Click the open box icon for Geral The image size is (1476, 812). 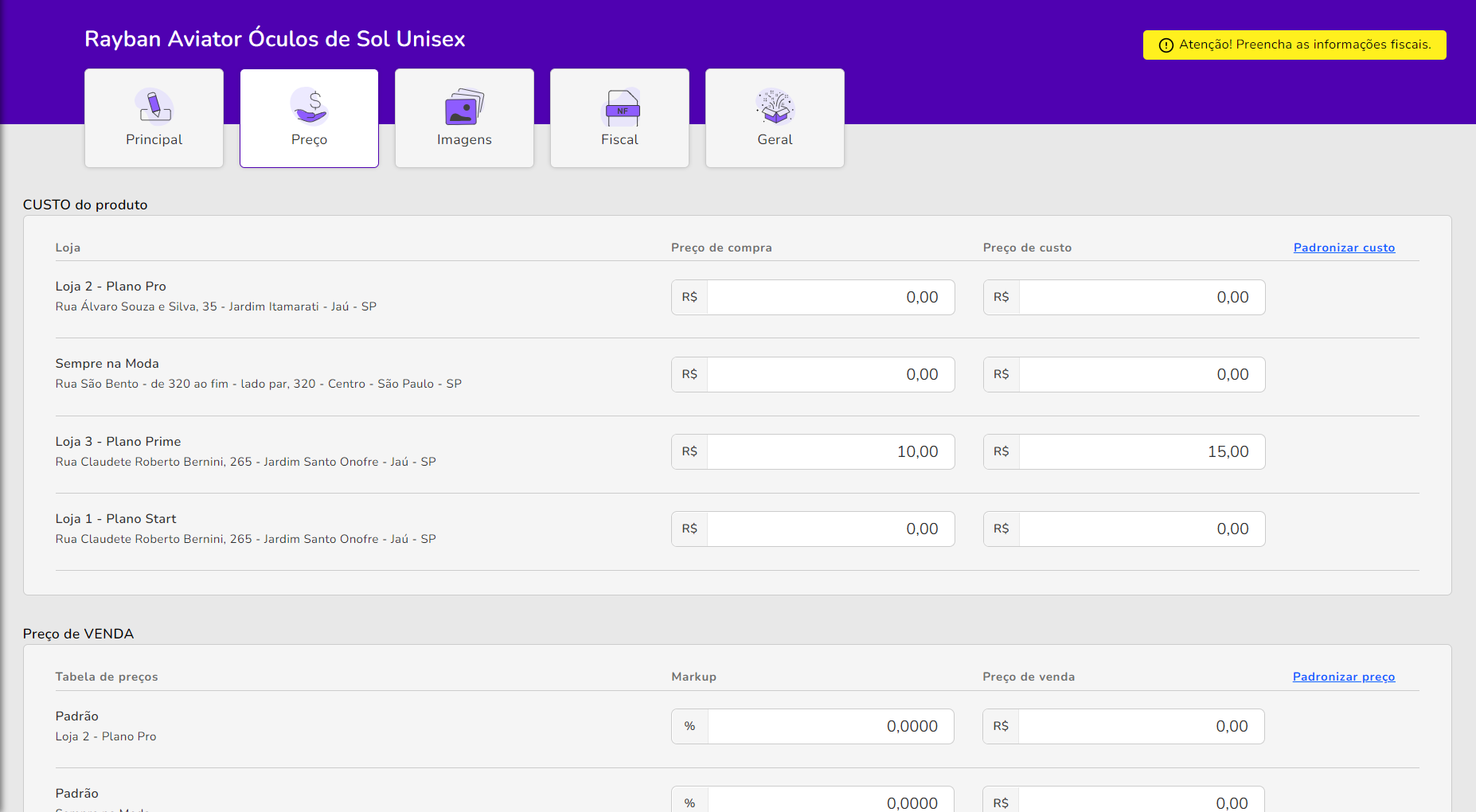point(775,107)
